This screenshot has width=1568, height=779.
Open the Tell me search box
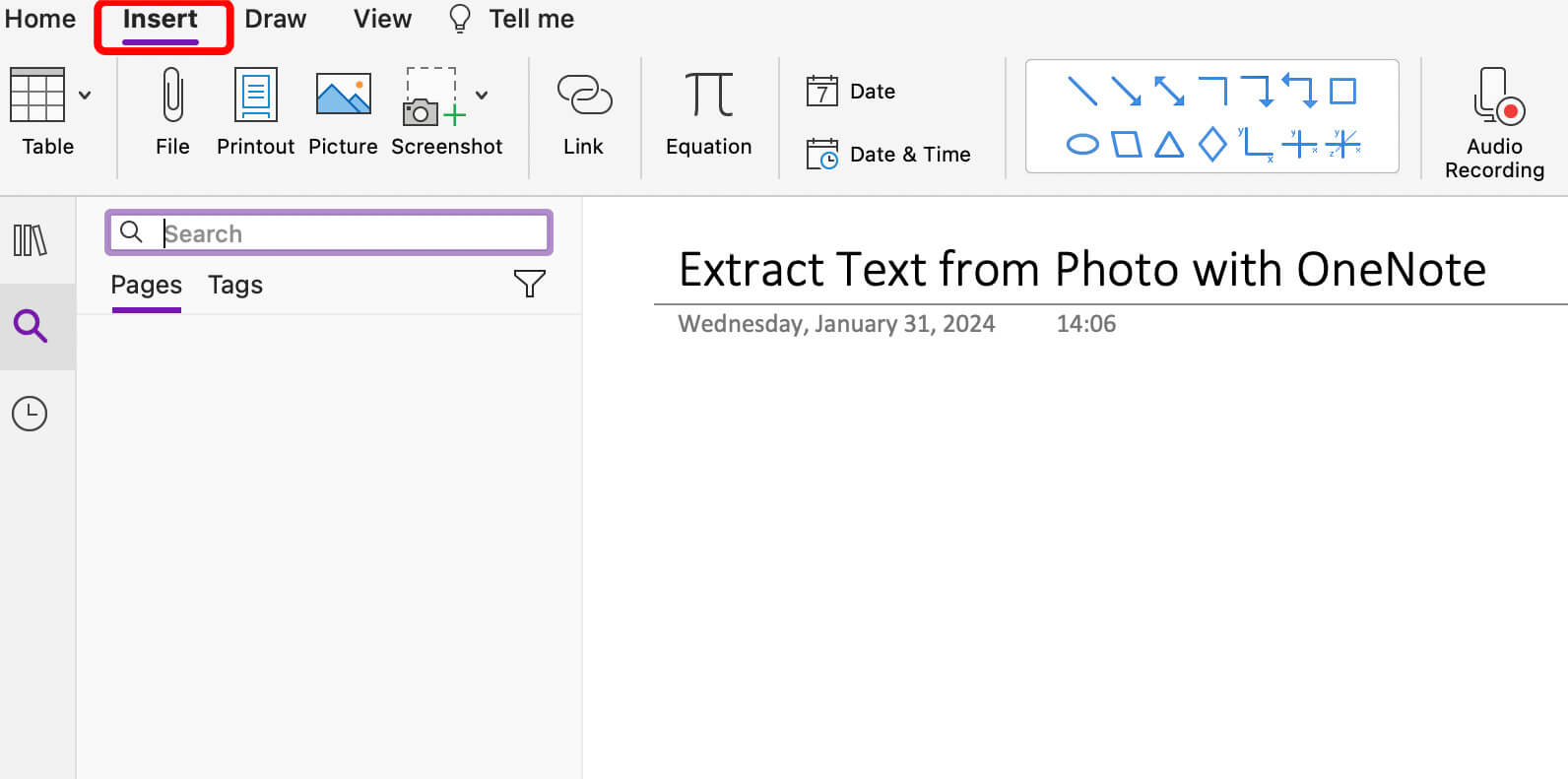532,19
